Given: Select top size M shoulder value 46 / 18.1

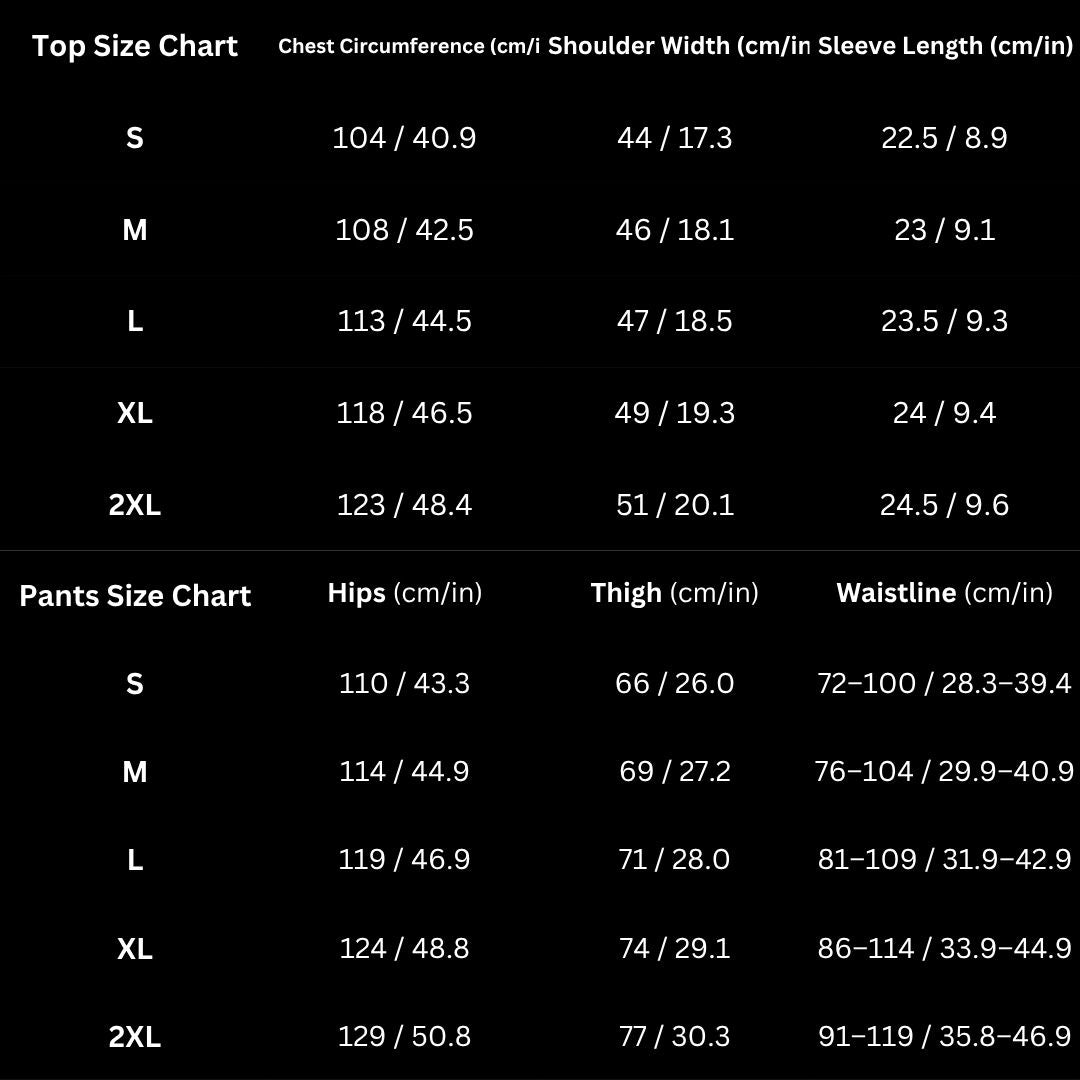Looking at the screenshot, I should point(675,230).
